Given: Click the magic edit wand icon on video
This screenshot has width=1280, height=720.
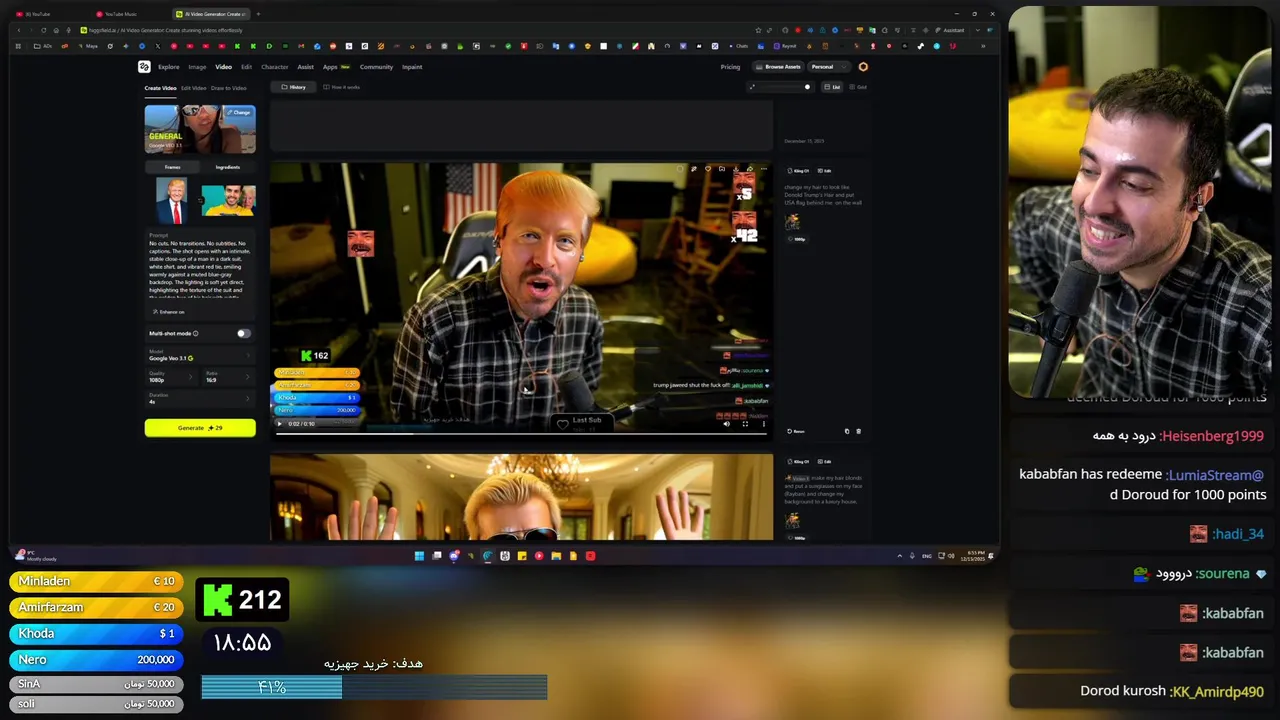Looking at the screenshot, I should 694,169.
